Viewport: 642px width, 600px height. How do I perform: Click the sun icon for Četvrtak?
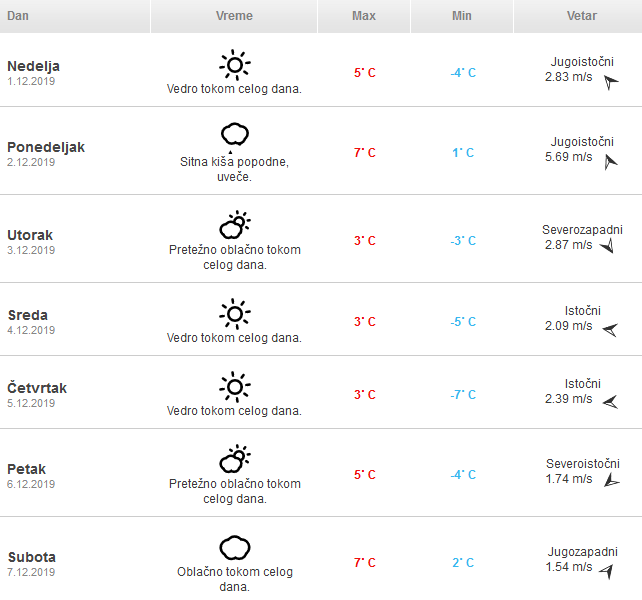234,386
